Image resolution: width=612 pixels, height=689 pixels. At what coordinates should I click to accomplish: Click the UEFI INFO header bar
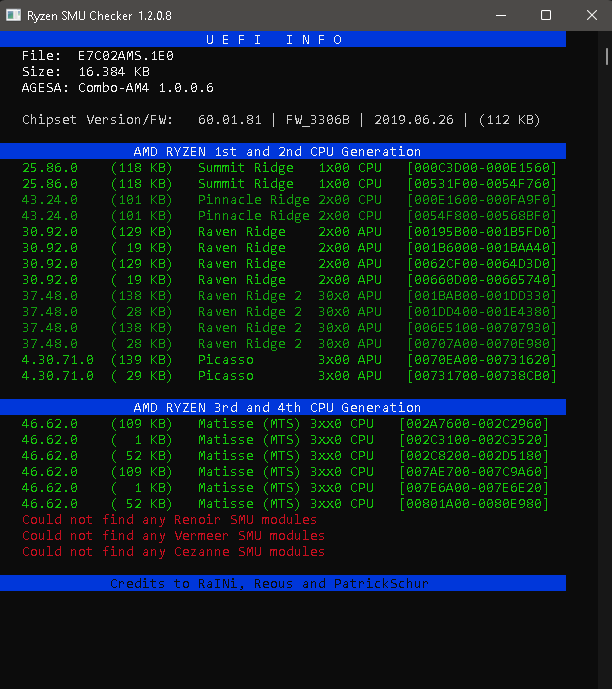click(x=283, y=40)
